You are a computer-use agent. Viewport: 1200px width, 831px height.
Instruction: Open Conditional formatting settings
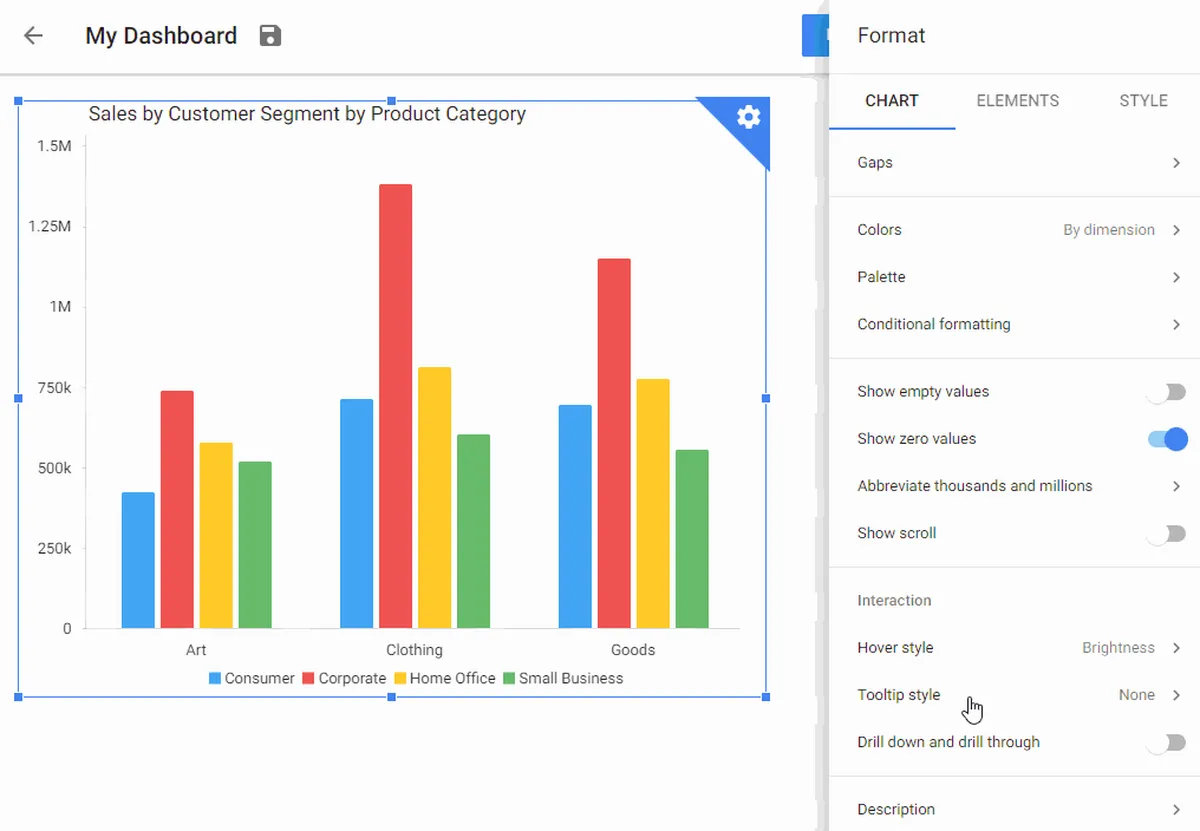(x=1014, y=324)
